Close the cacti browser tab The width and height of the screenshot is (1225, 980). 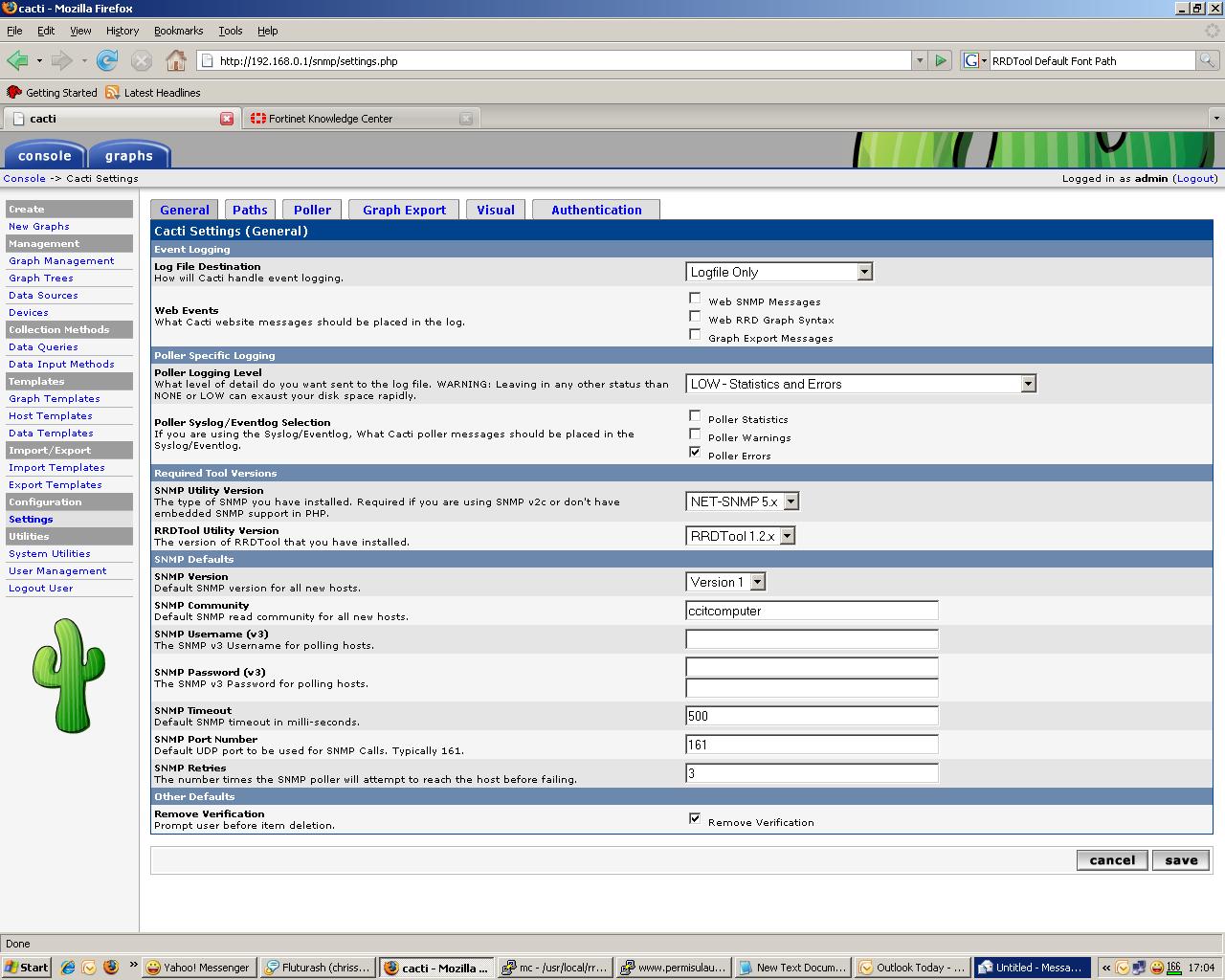coord(227,119)
